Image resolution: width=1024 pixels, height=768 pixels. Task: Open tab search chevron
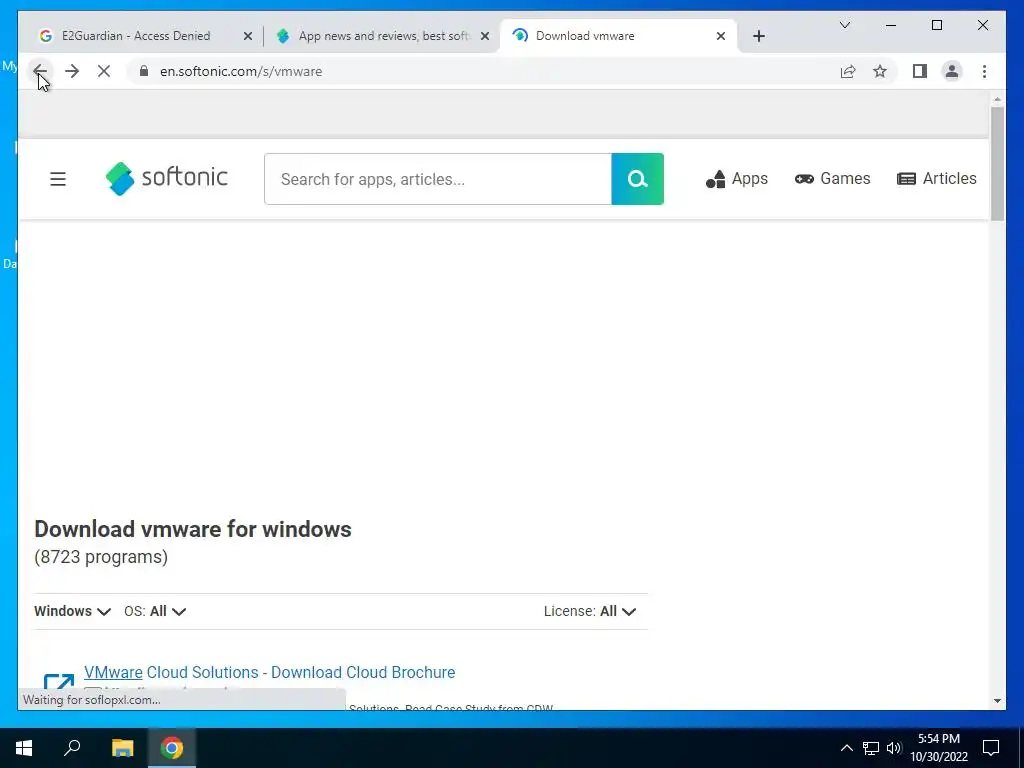click(844, 25)
